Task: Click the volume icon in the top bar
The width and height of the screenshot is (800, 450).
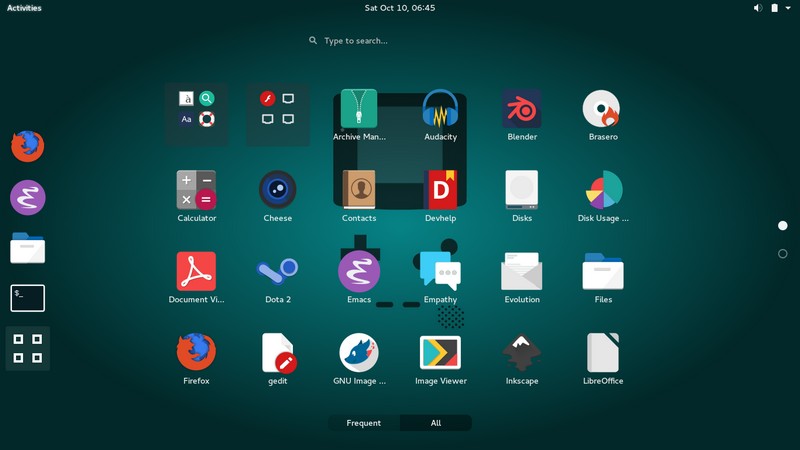Action: click(x=758, y=8)
